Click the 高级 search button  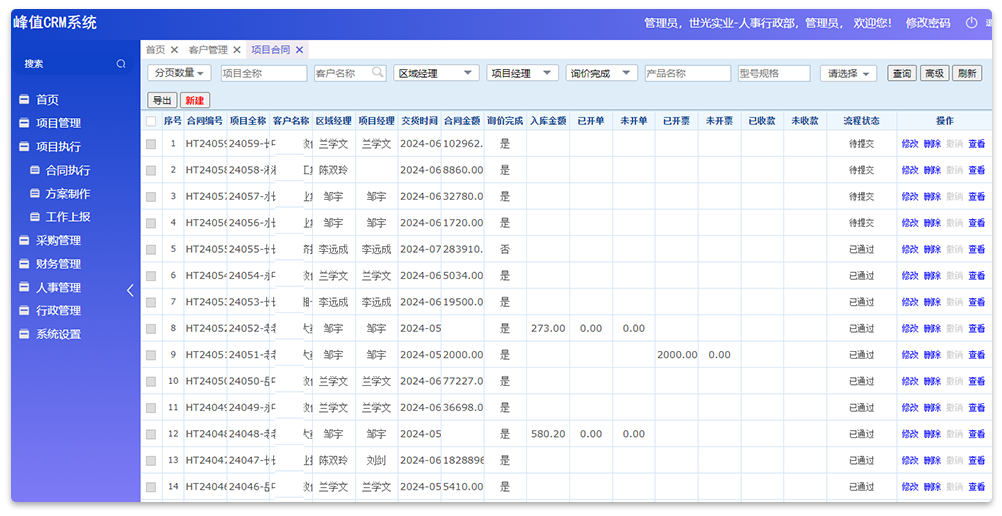tap(934, 74)
